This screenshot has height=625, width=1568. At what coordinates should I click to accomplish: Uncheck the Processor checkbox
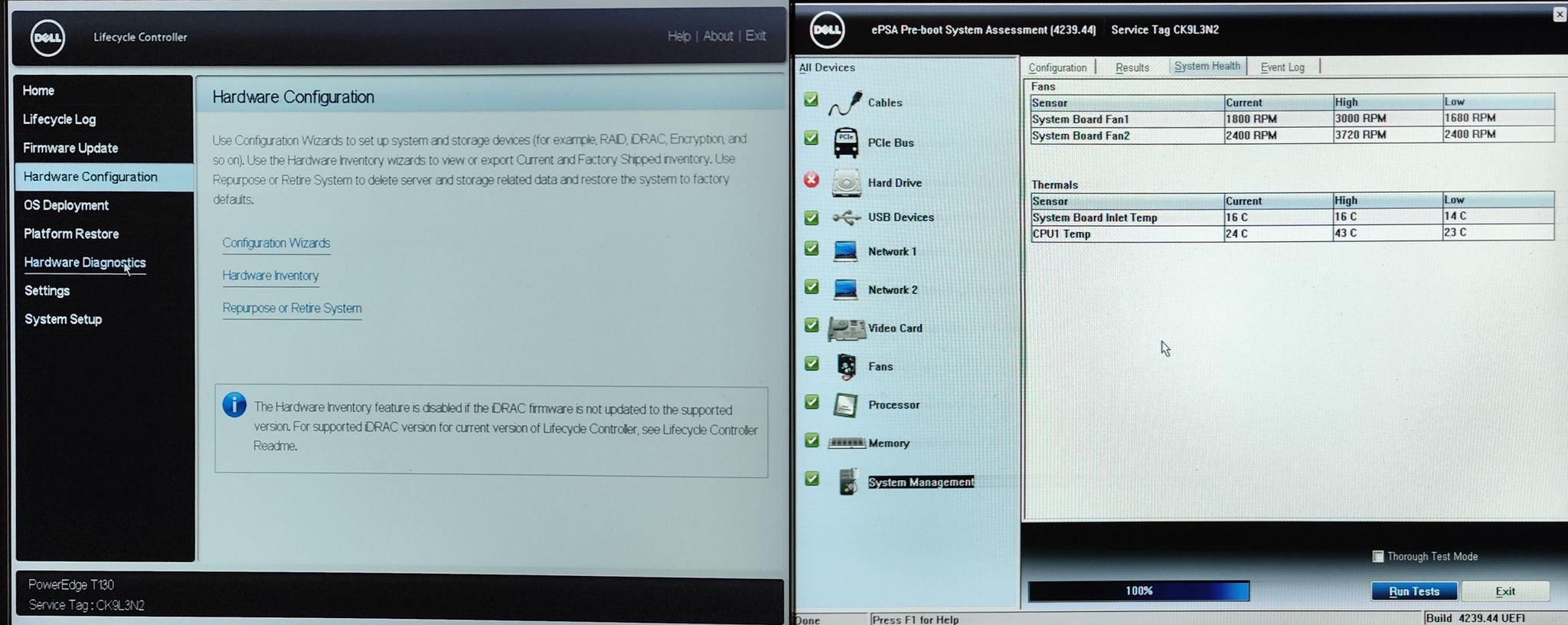(812, 402)
